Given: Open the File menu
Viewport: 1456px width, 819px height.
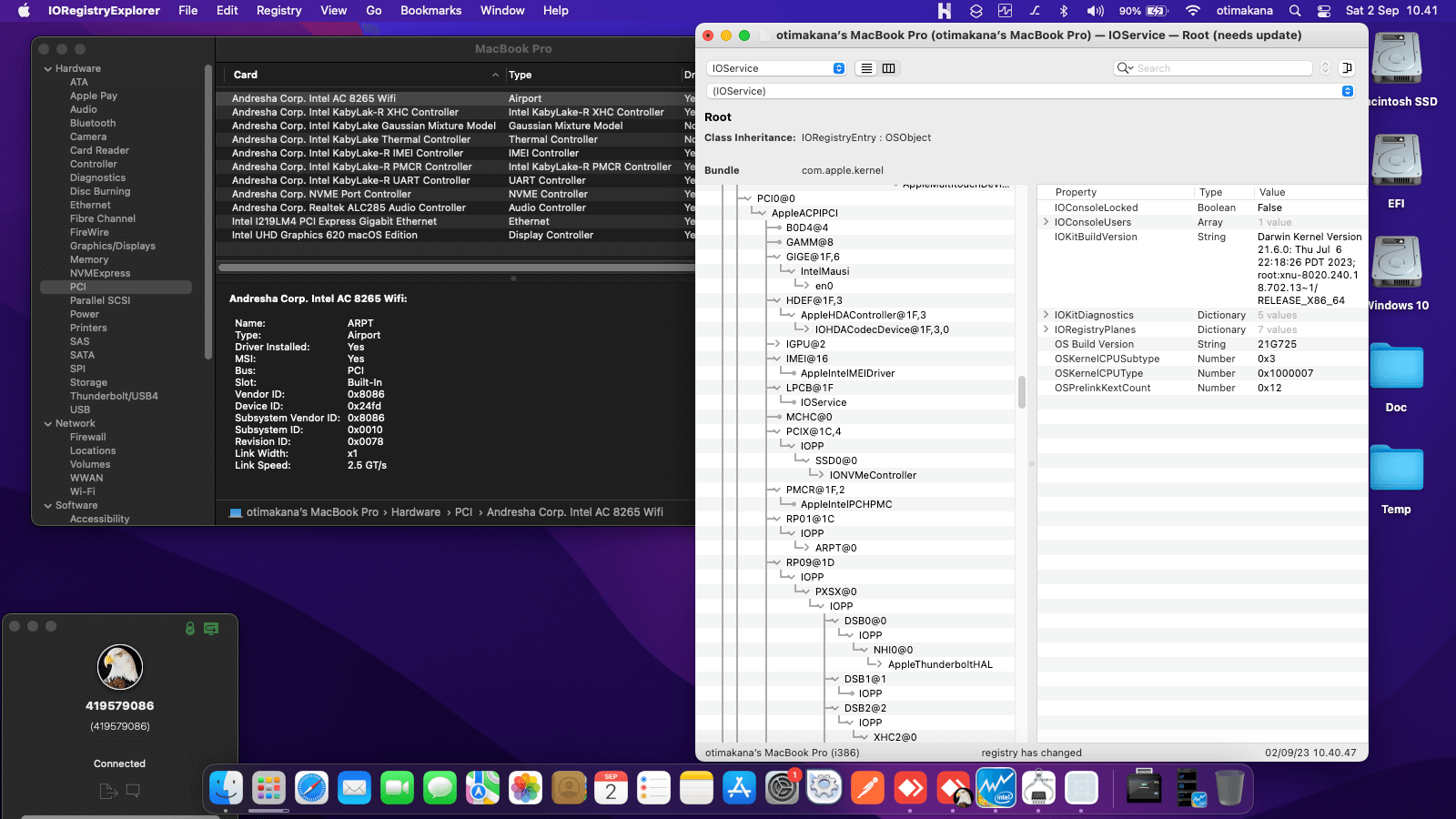Looking at the screenshot, I should coord(188,11).
